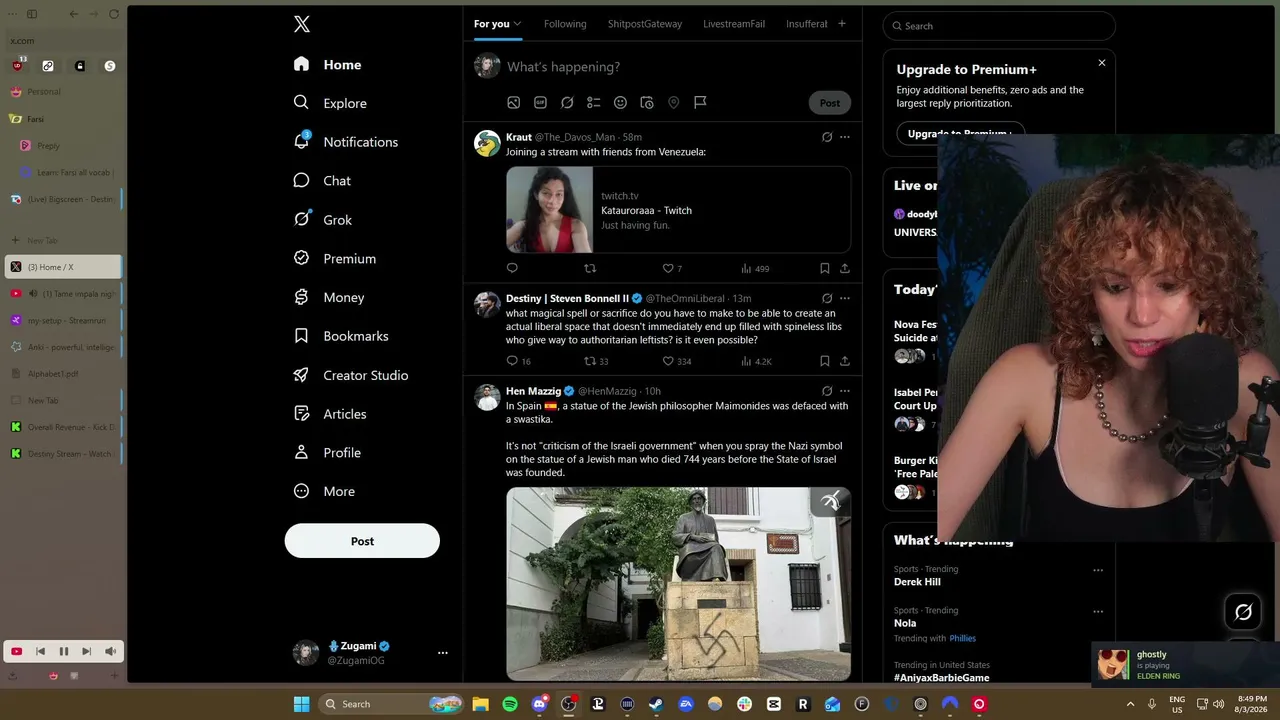
Task: Click the What's happening compose field
Action: pos(677,67)
